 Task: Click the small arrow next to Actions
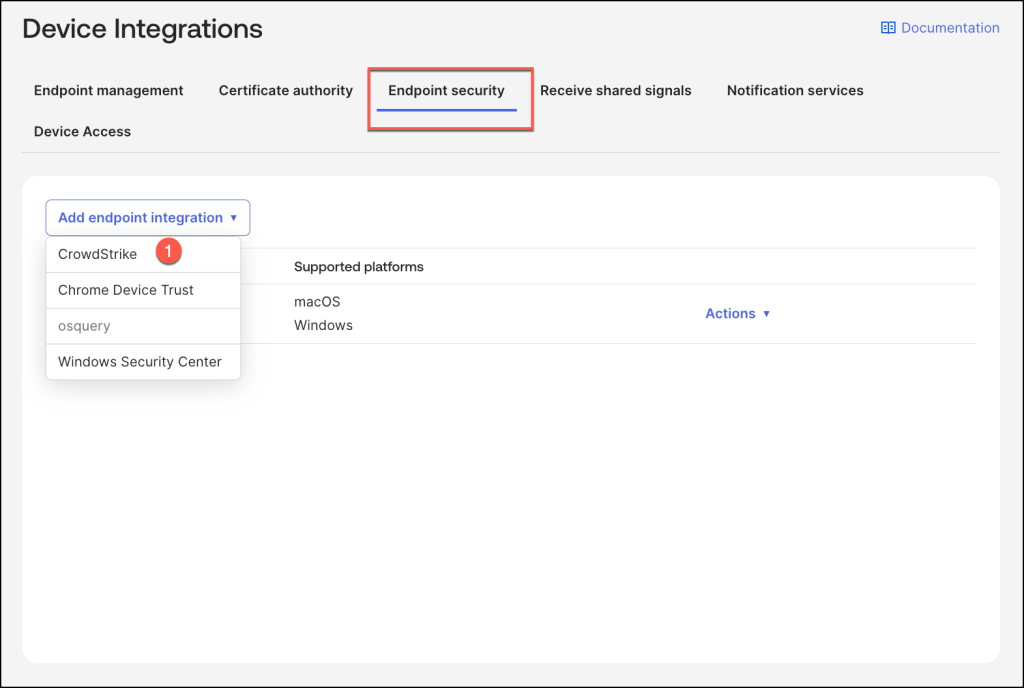pyautogui.click(x=767, y=314)
